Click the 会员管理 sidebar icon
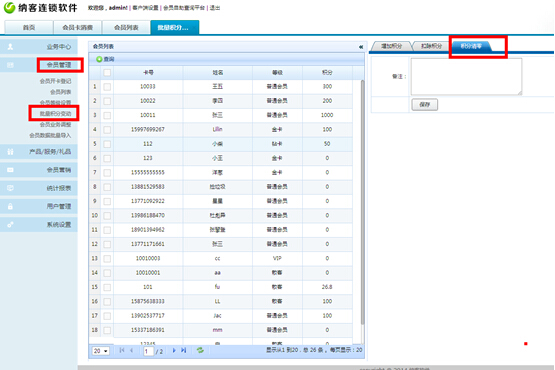The height and width of the screenshot is (370, 555). [x=10, y=65]
